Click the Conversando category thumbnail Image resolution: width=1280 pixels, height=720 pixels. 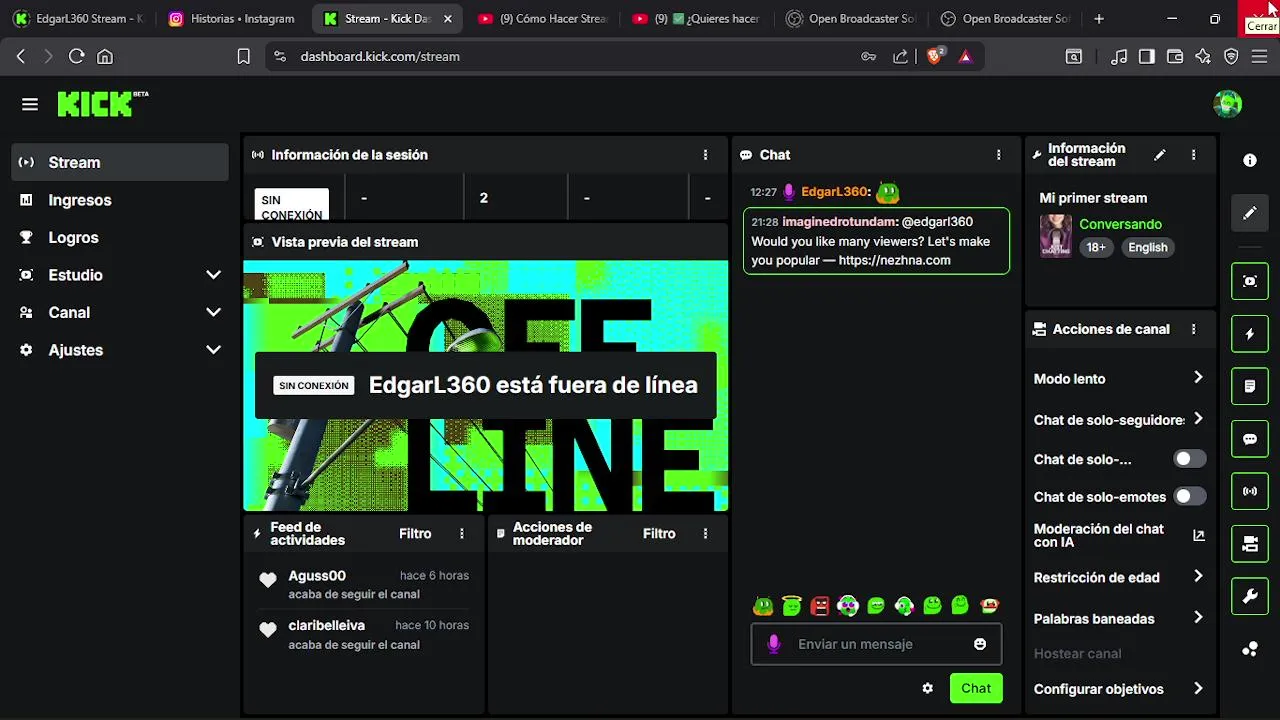click(x=1055, y=236)
